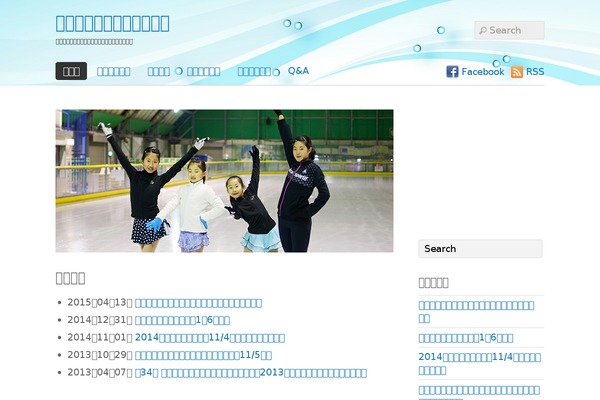Focus the sidebar Search field
The image size is (600, 400).
(x=481, y=249)
